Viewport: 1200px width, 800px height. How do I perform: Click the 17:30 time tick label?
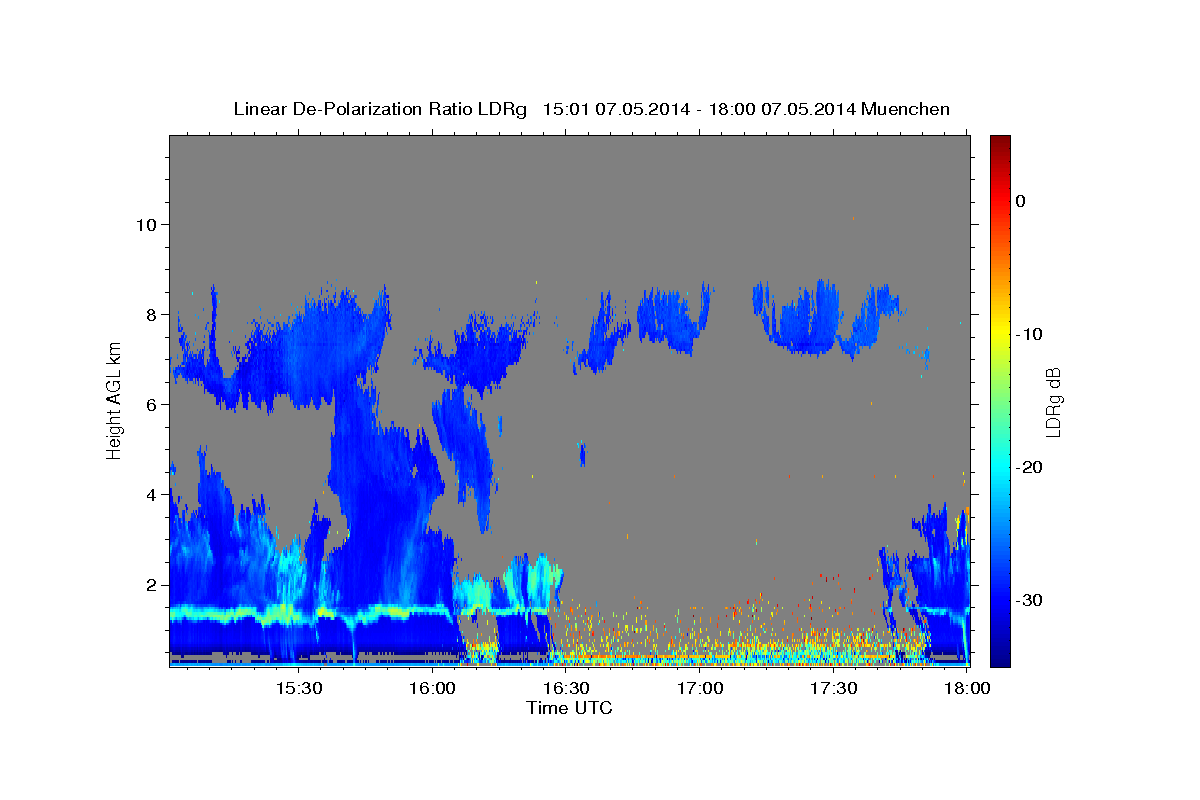pyautogui.click(x=834, y=689)
